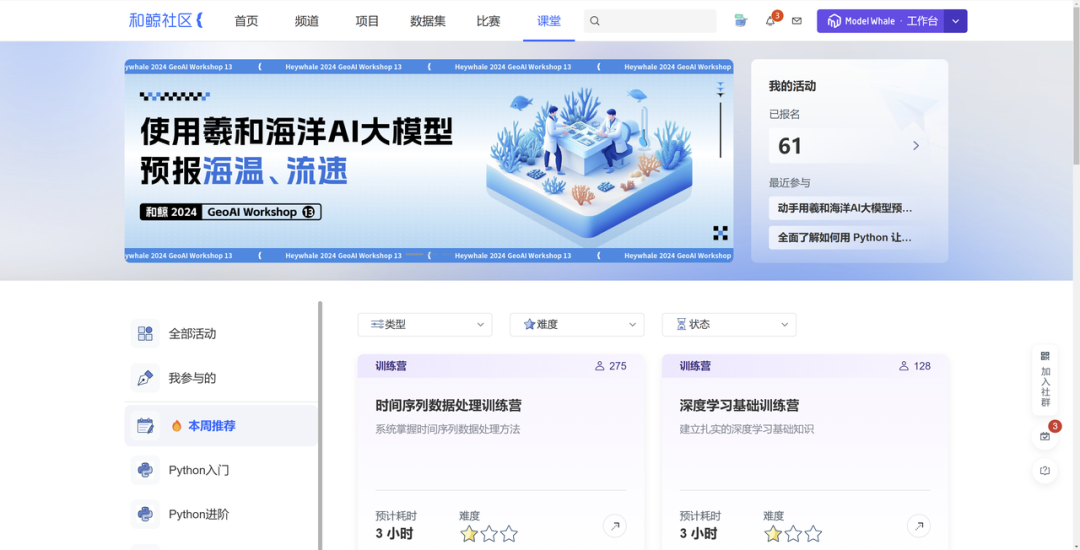Click the 我的活动 heading

792,86
